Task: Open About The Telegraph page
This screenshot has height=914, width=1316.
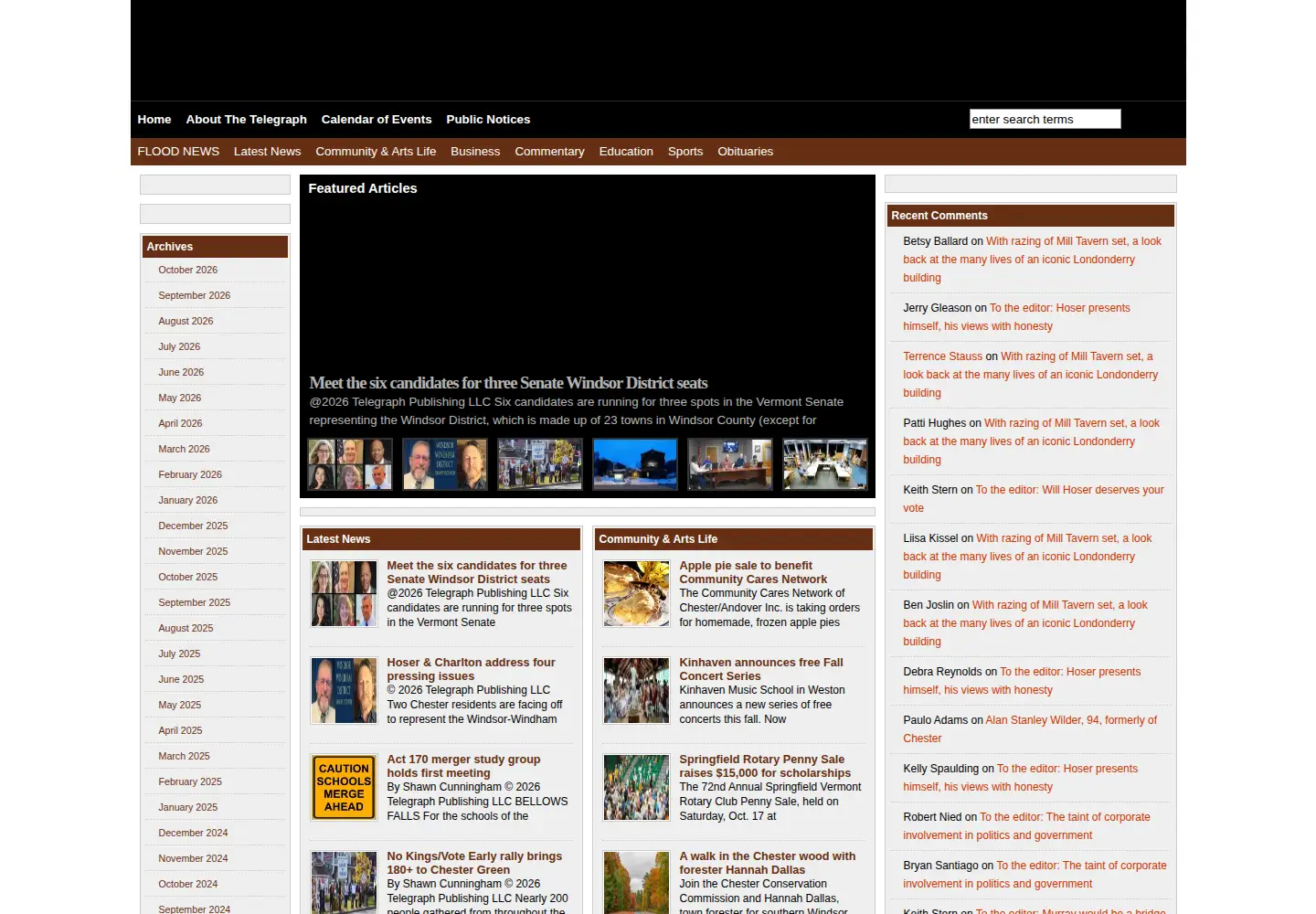Action: (x=247, y=120)
